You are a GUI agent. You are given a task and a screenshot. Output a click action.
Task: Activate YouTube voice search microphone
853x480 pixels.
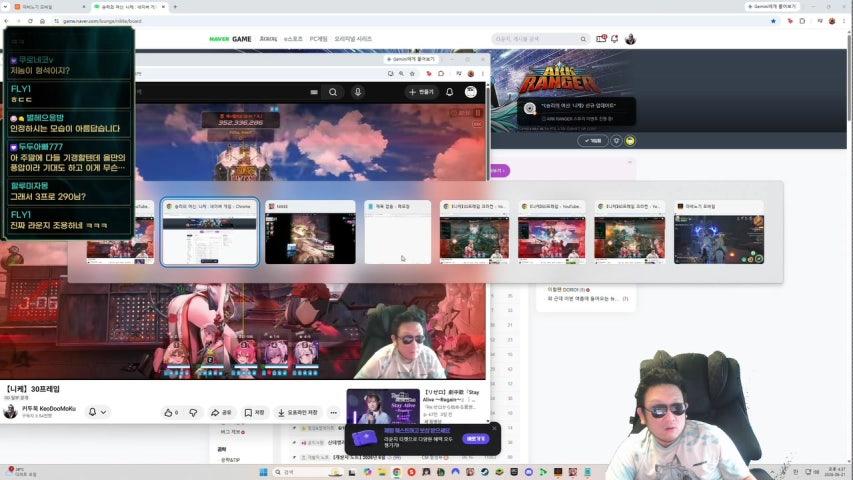357,92
